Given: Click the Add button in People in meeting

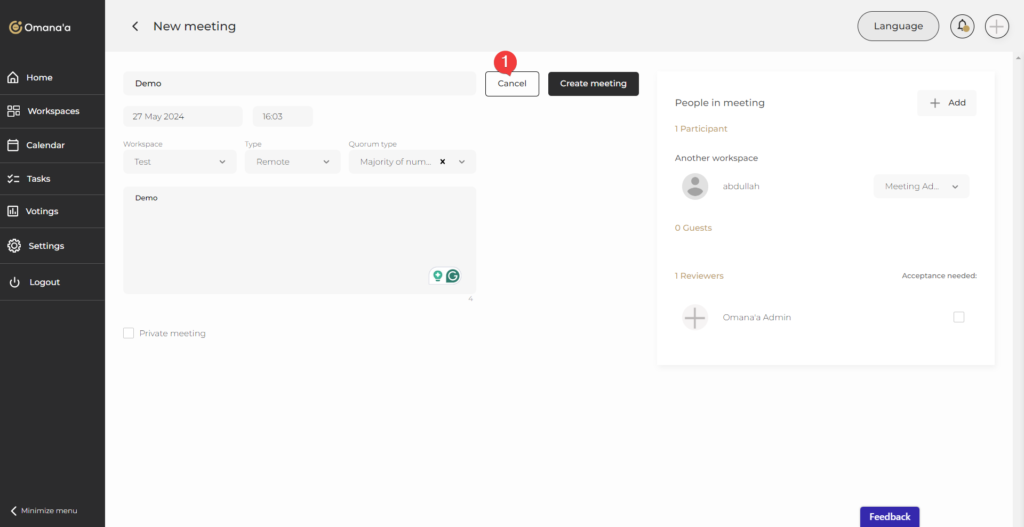Looking at the screenshot, I should [947, 103].
